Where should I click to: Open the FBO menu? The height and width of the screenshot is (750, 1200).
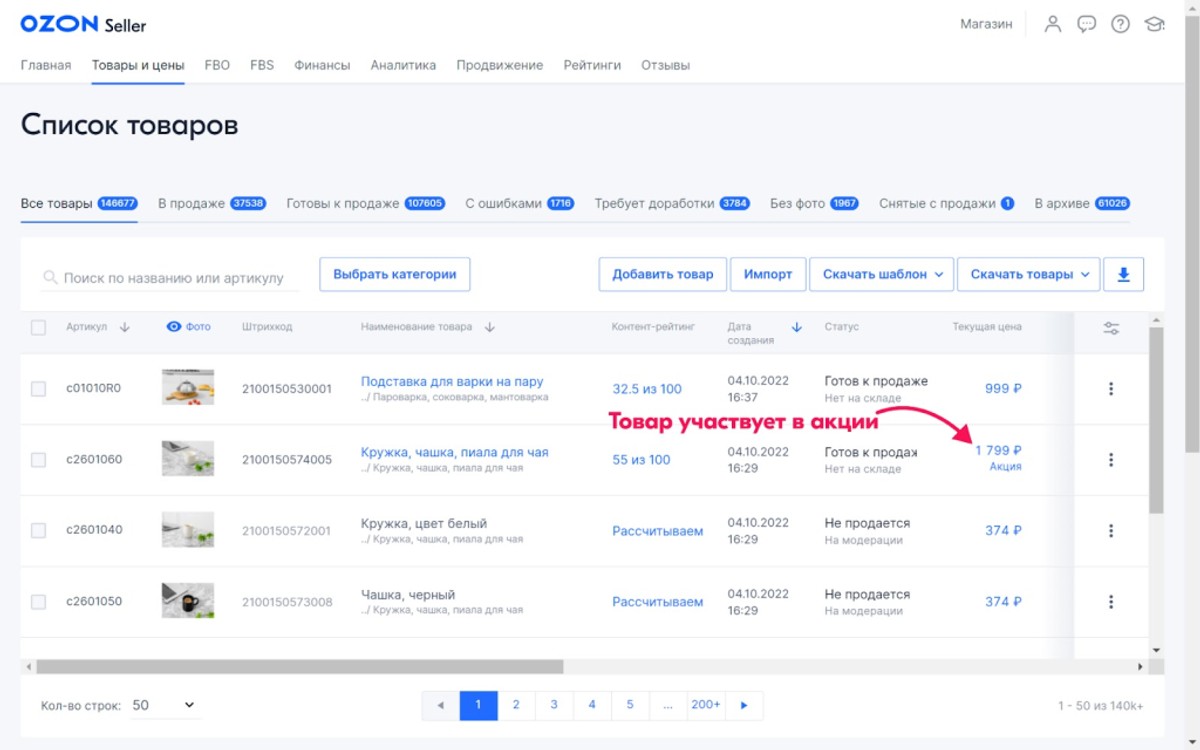(217, 65)
